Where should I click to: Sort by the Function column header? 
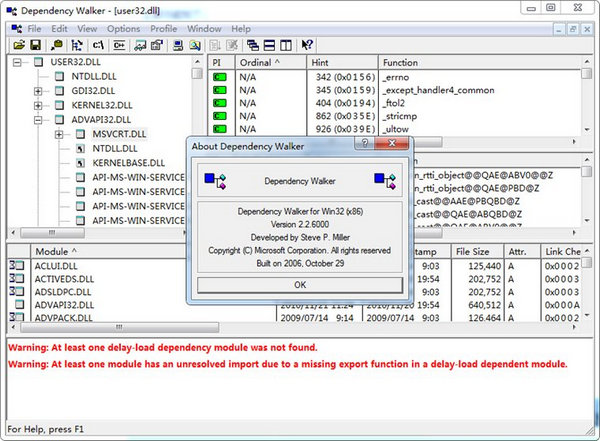click(x=480, y=62)
